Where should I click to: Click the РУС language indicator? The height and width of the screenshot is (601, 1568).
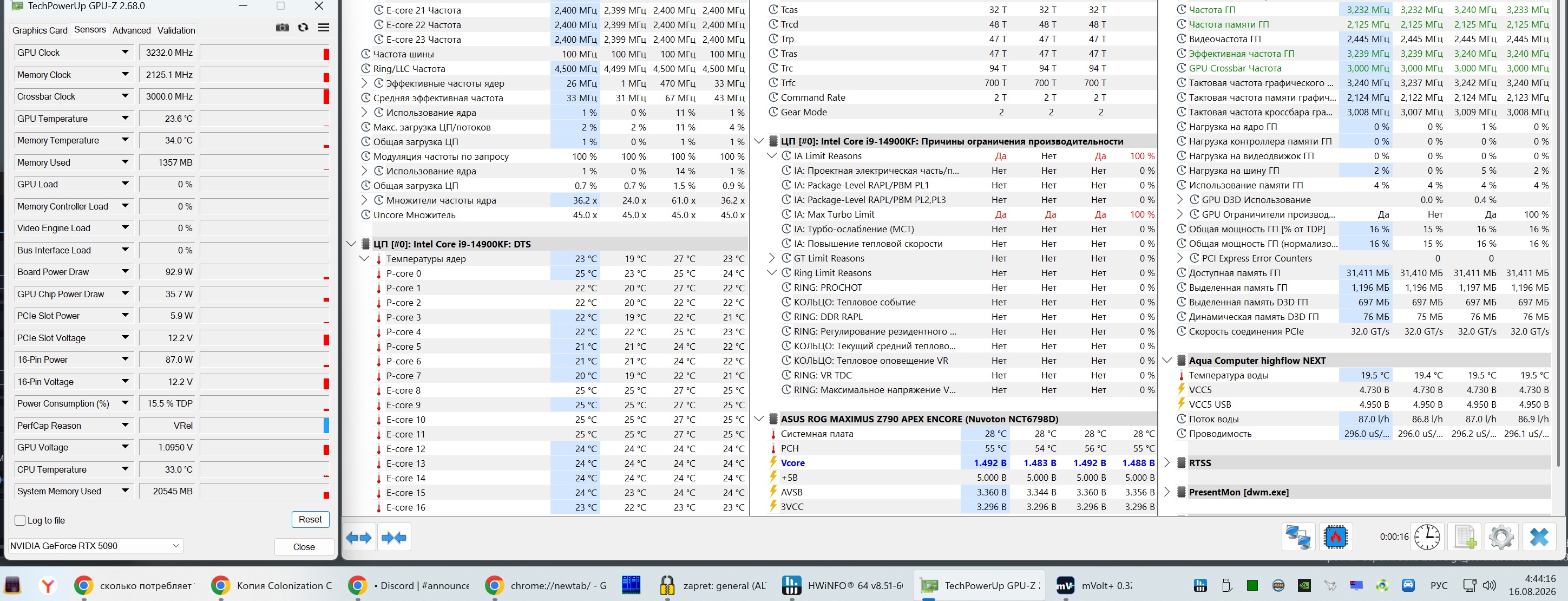coord(1439,586)
